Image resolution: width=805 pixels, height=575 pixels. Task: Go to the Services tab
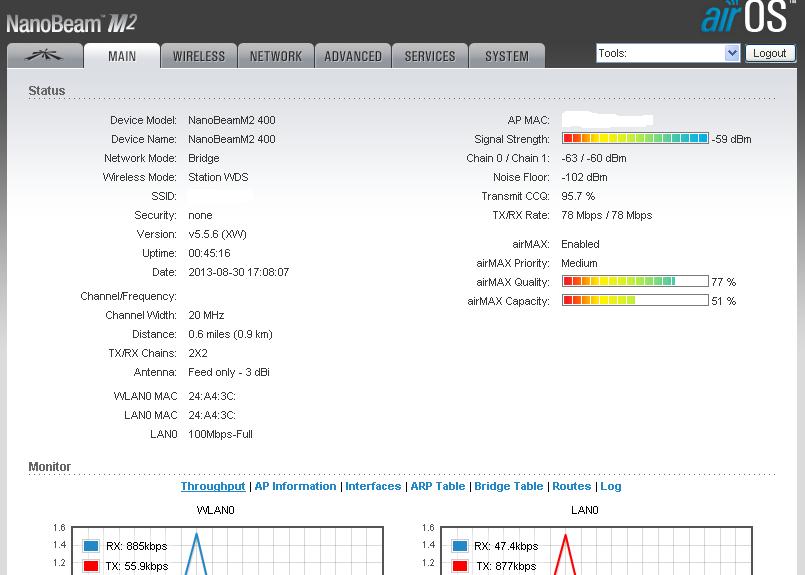(430, 56)
